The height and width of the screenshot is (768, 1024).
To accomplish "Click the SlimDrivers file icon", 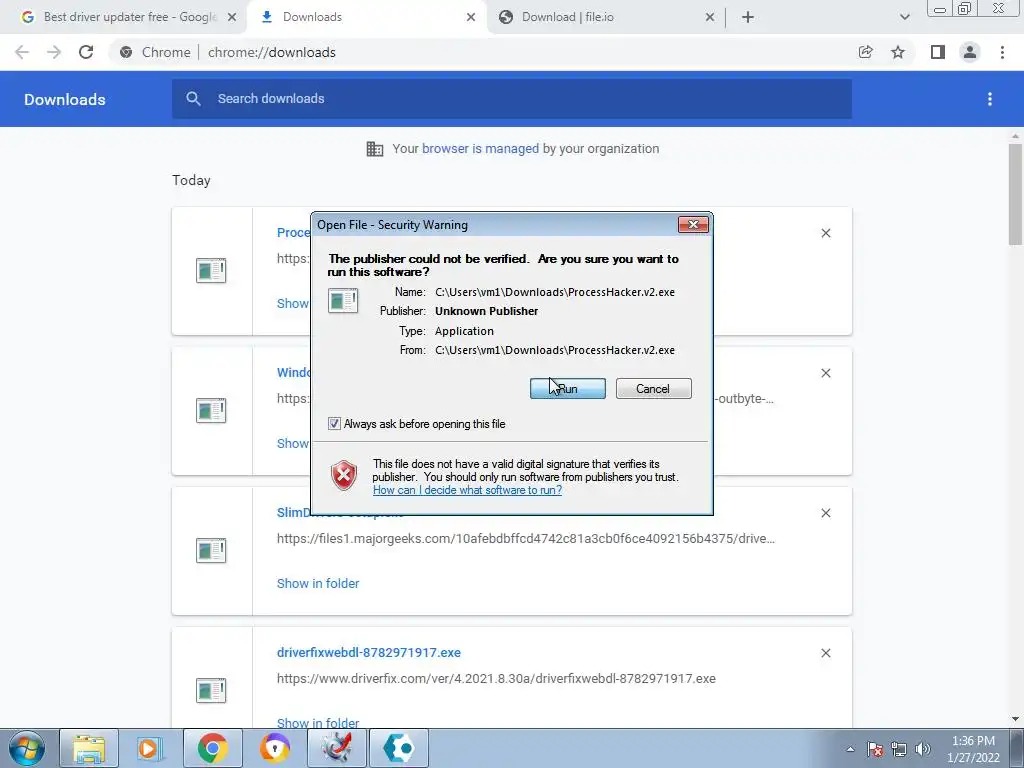I will [211, 551].
